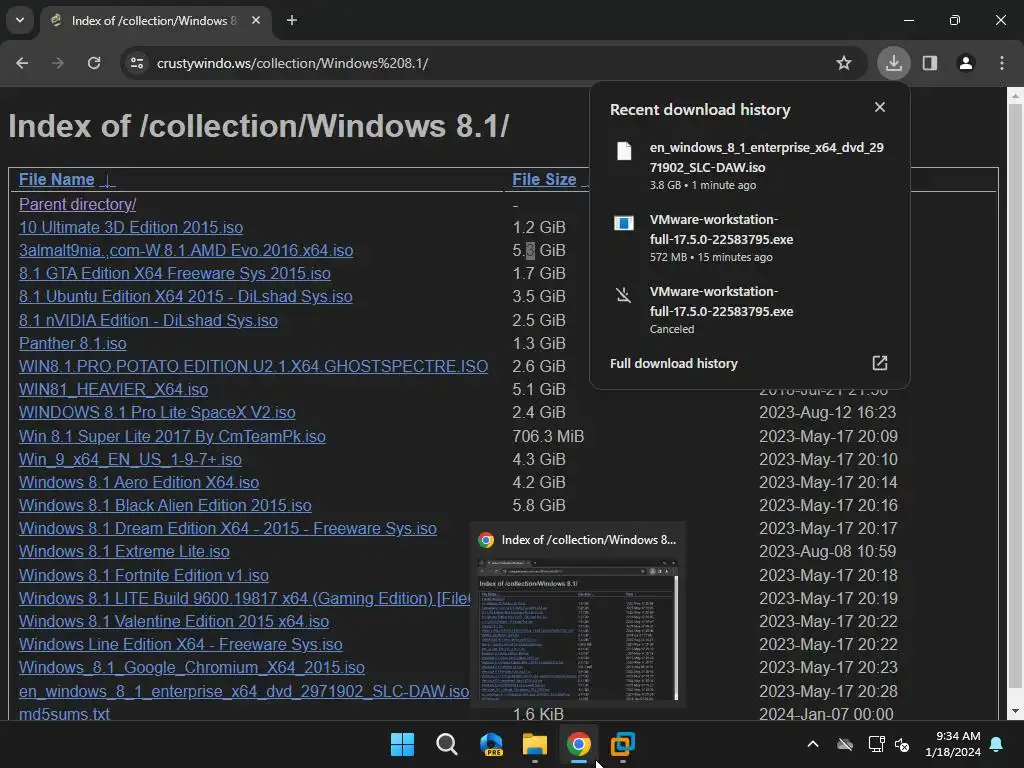Download Windows_8.1_Google_Chromium_X64_2015.iso
1024x768 pixels.
pos(192,667)
